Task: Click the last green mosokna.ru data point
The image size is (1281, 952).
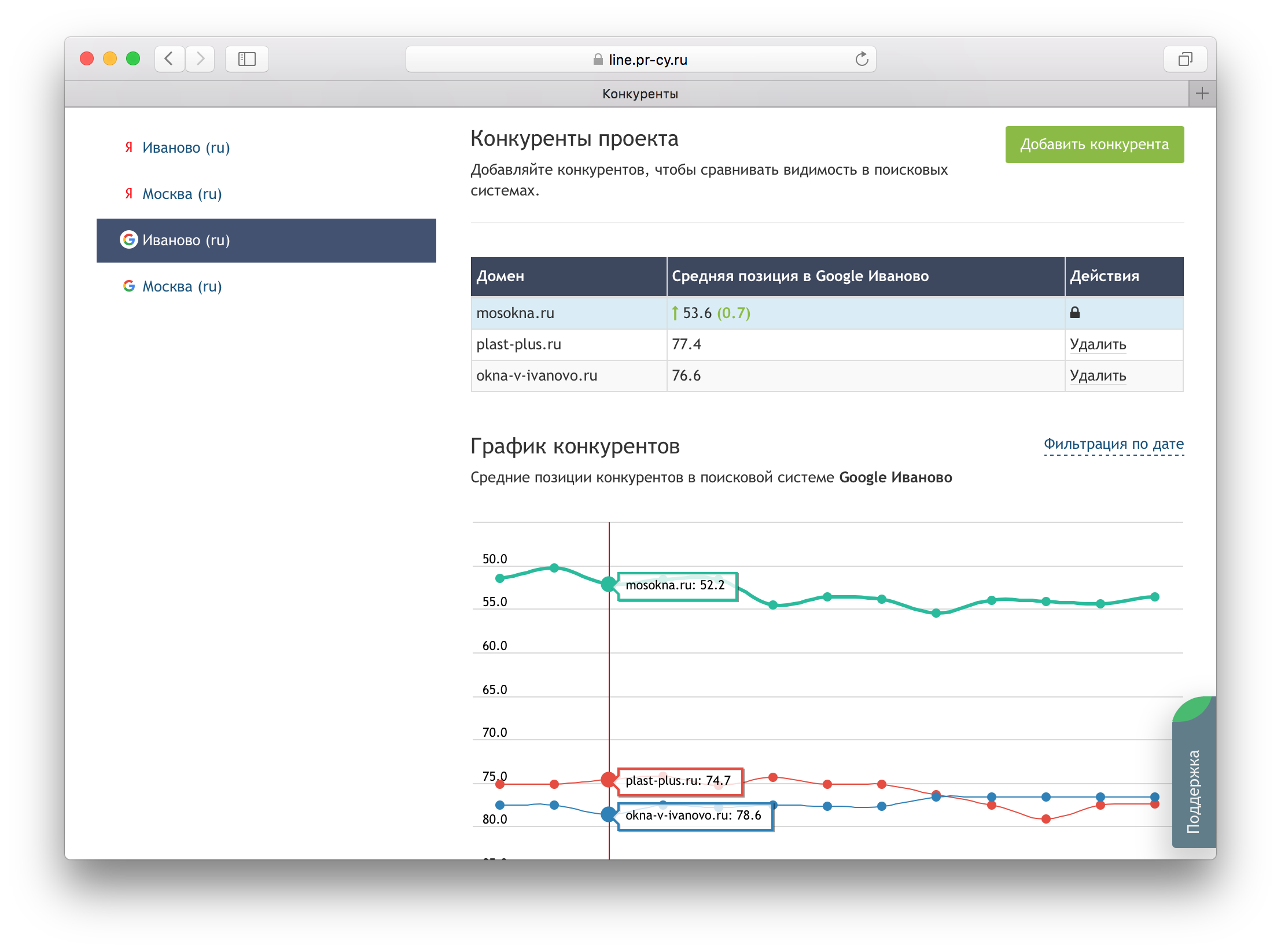Action: point(1155,597)
